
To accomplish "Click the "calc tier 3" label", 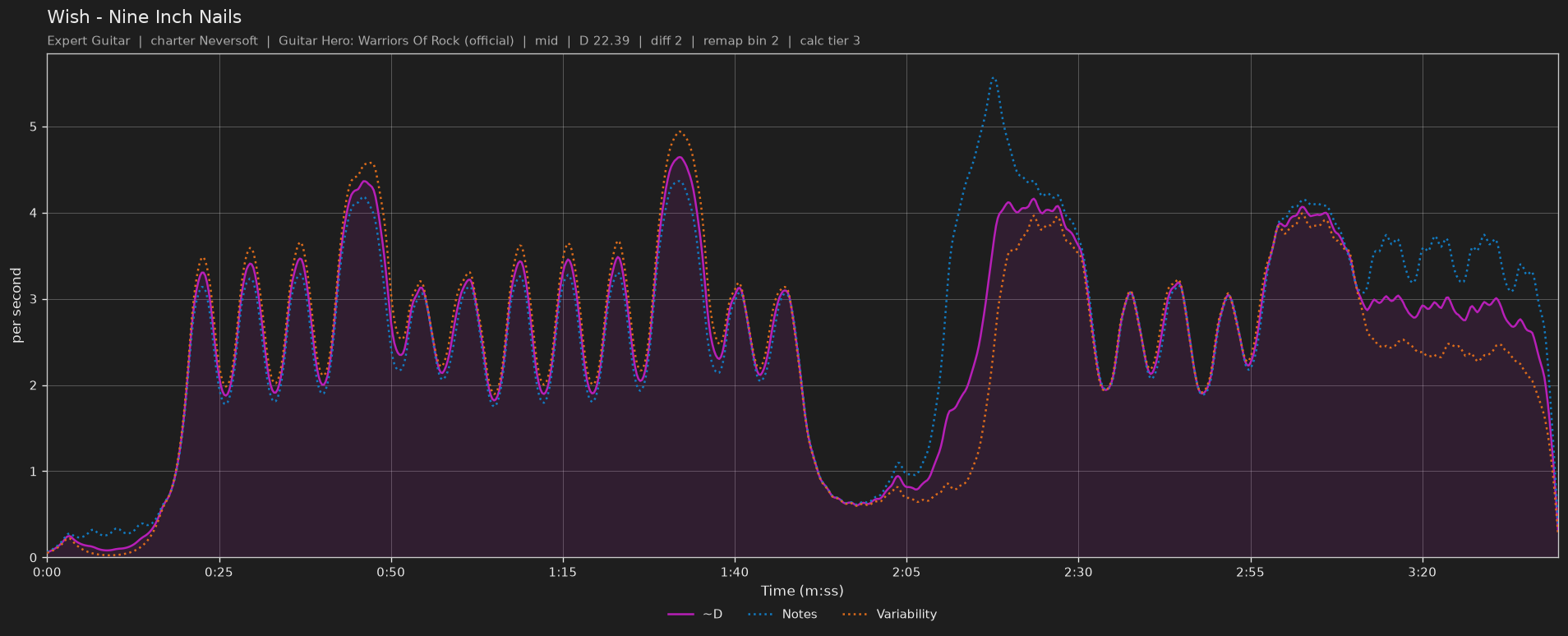I will pos(830,41).
